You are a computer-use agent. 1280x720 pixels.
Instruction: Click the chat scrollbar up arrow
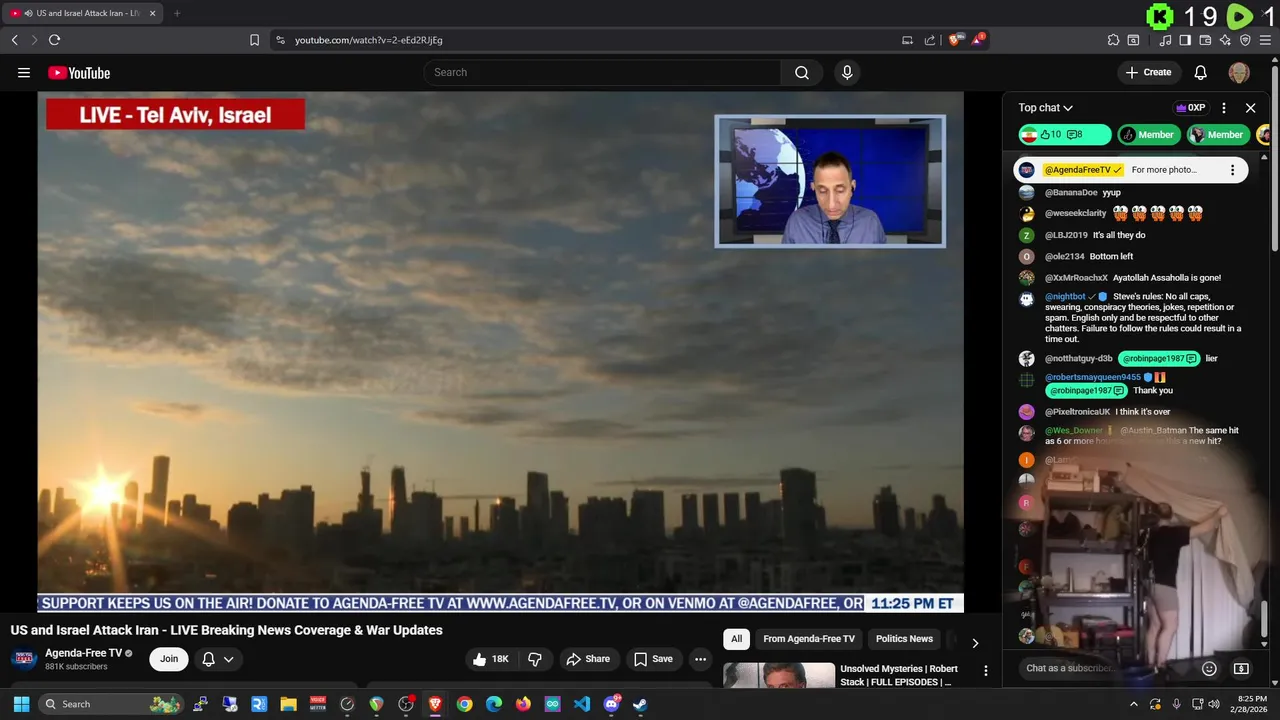(1265, 157)
